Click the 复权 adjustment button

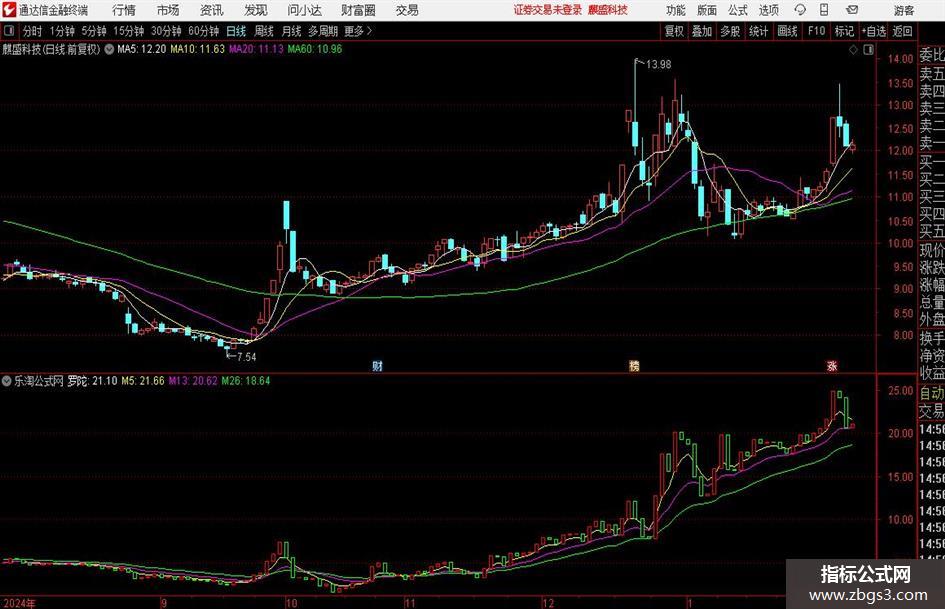tap(674, 31)
